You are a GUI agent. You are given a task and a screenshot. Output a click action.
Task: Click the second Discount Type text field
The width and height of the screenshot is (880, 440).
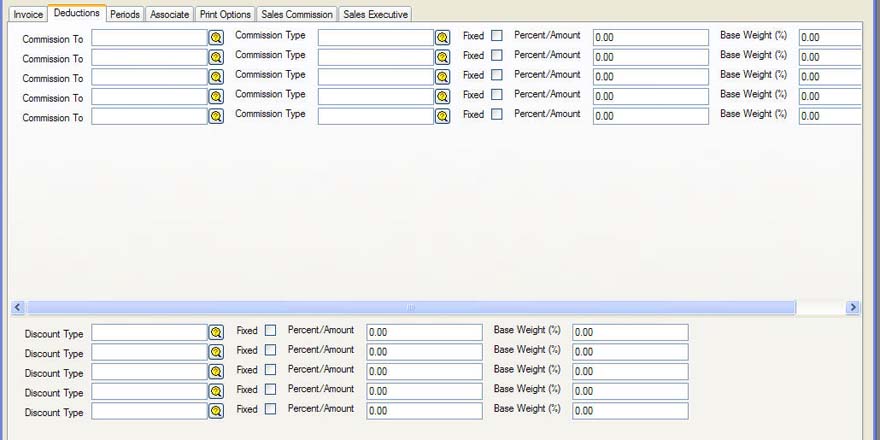(x=149, y=352)
